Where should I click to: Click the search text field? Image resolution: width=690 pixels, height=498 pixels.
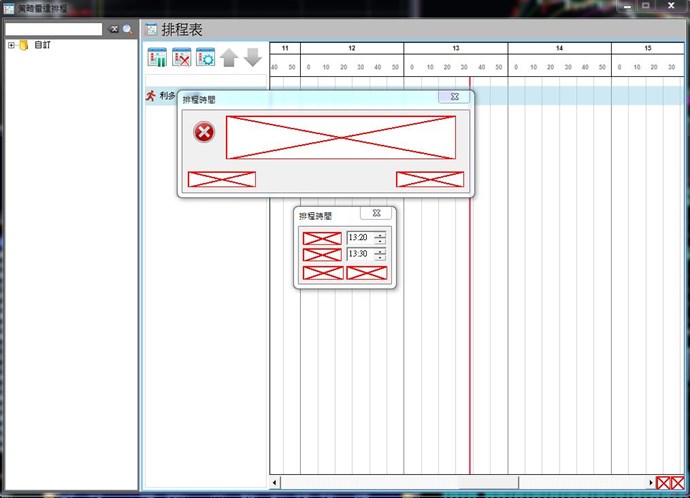coord(53,30)
